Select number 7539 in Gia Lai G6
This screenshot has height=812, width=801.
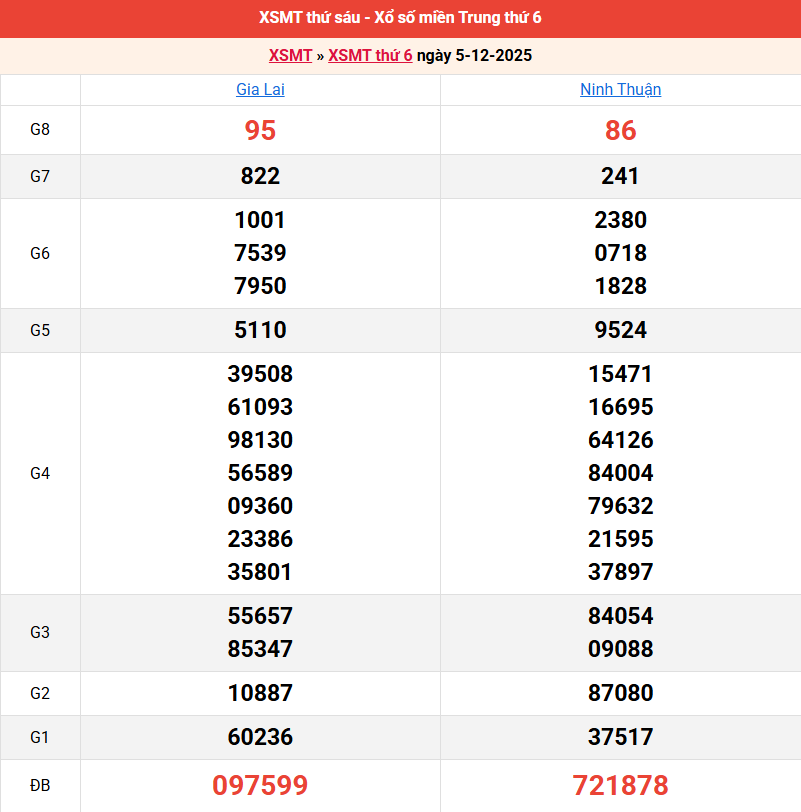pyautogui.click(x=260, y=253)
